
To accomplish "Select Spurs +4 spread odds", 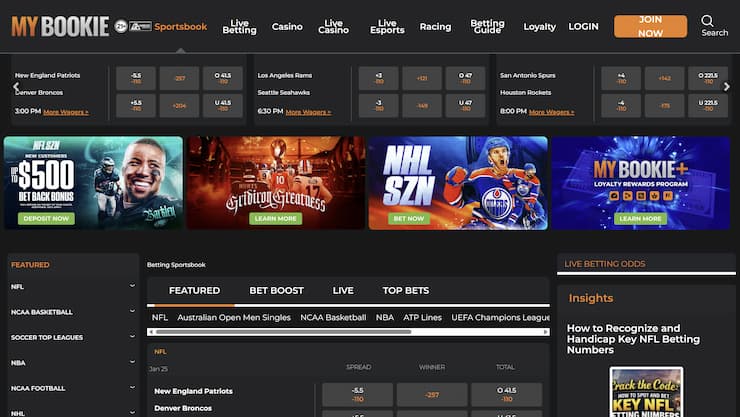I will click(621, 78).
